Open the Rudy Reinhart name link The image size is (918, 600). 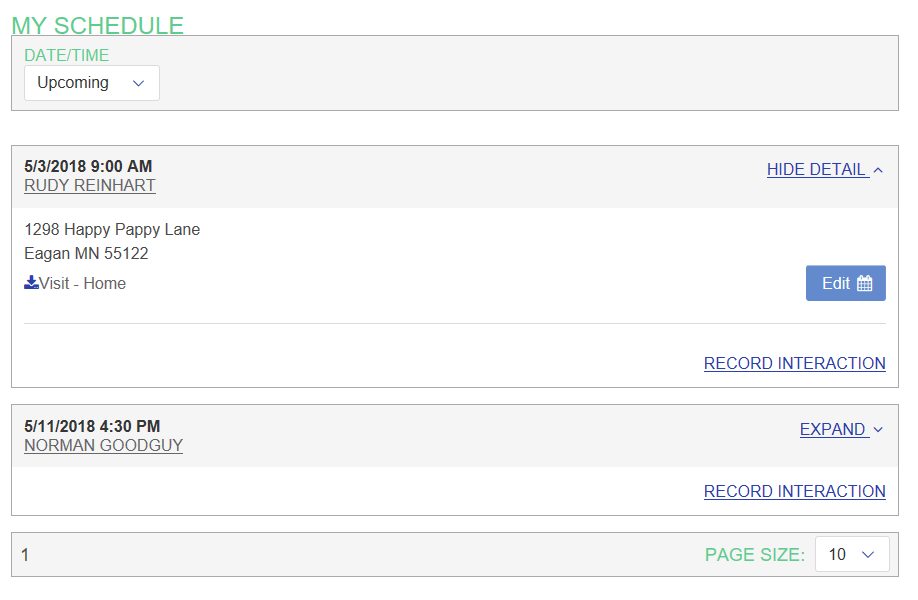(x=90, y=186)
